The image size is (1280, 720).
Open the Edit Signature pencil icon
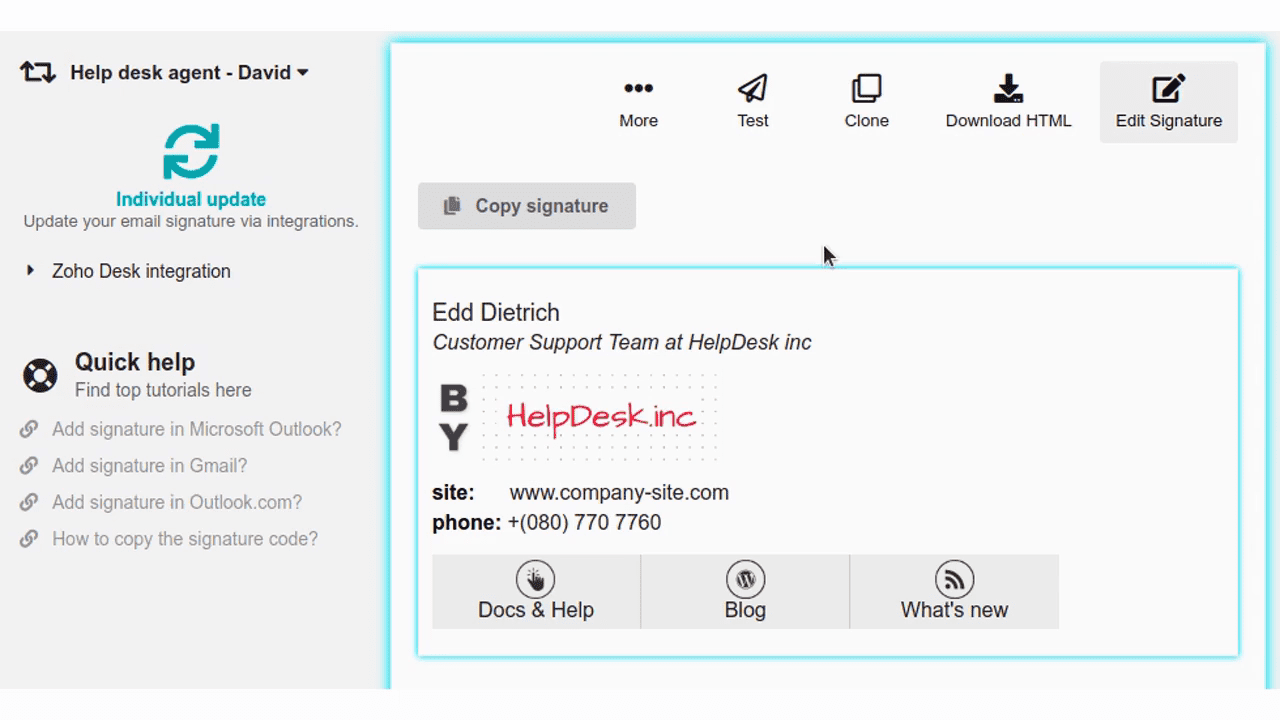1168,88
